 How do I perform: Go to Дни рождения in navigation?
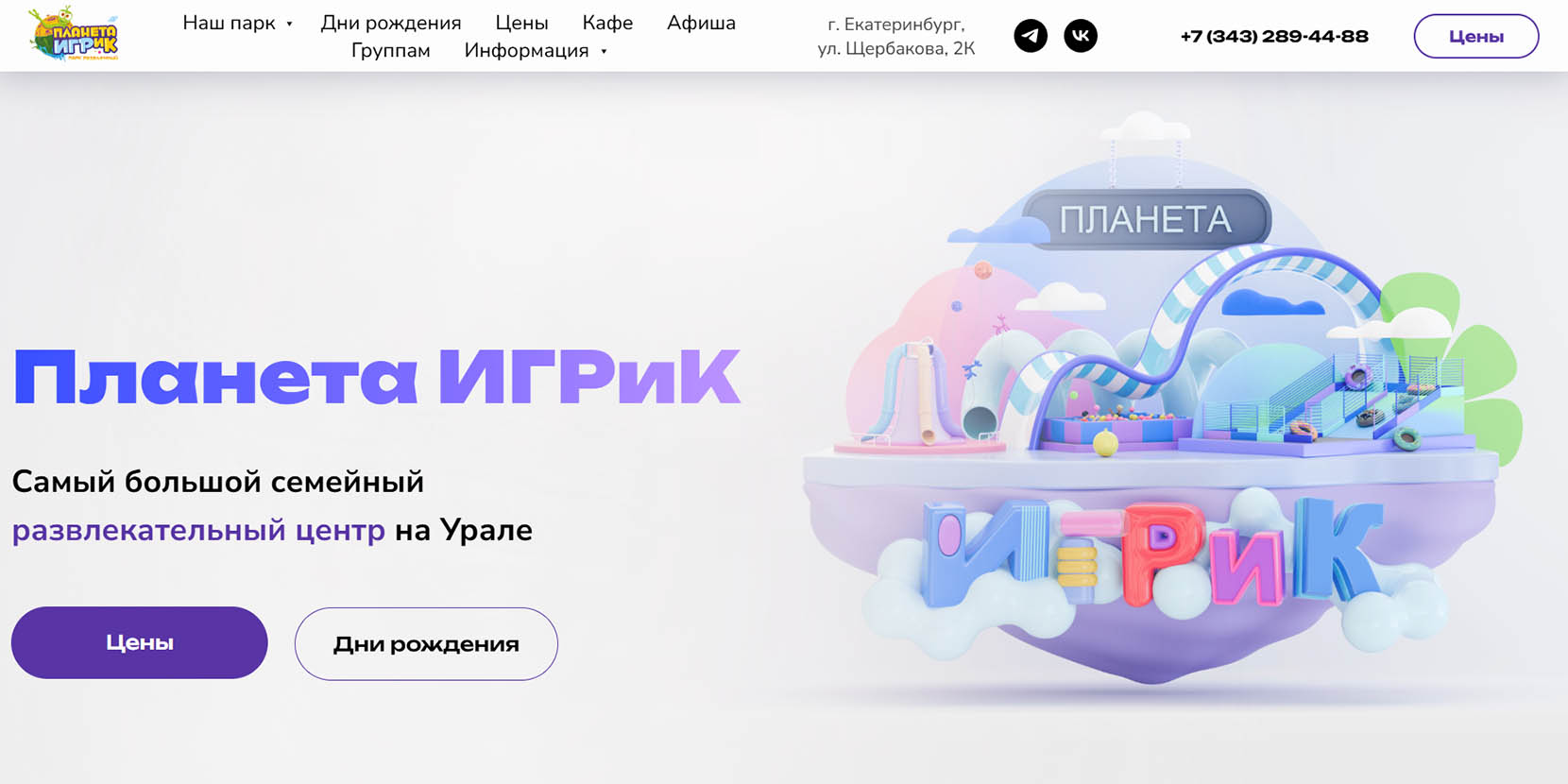coord(391,23)
